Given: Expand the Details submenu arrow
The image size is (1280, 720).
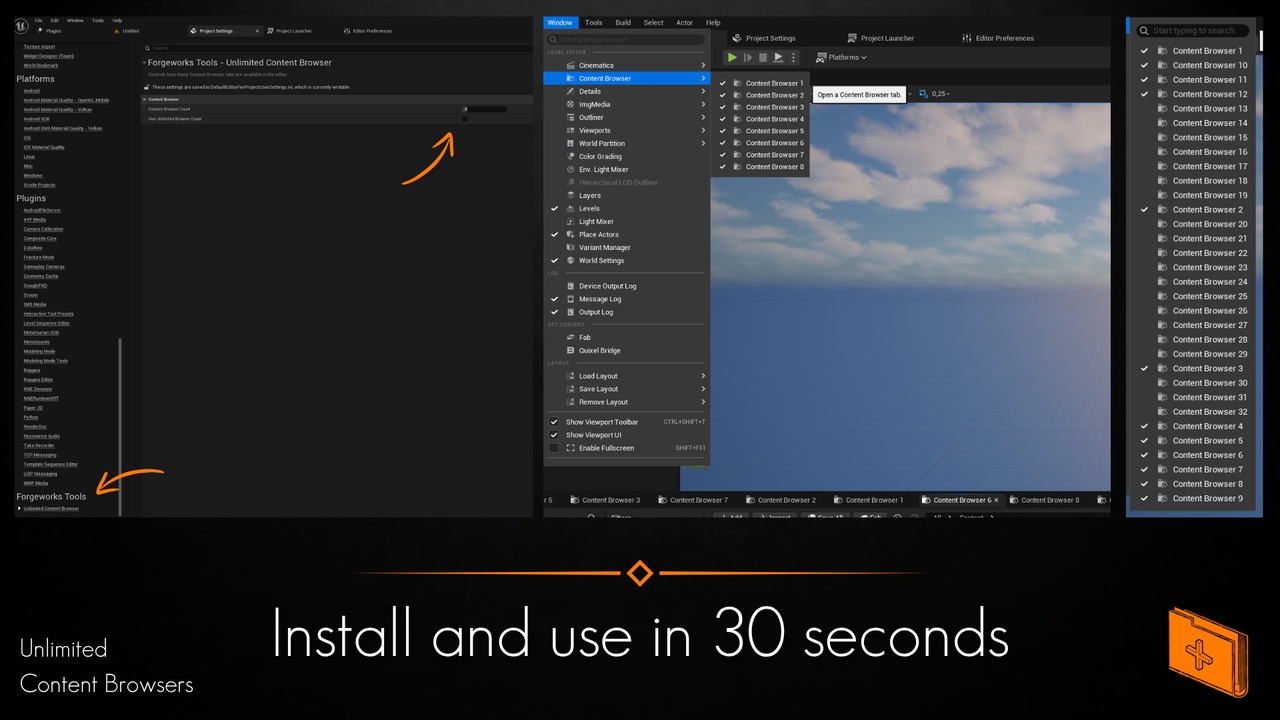Looking at the screenshot, I should (703, 91).
